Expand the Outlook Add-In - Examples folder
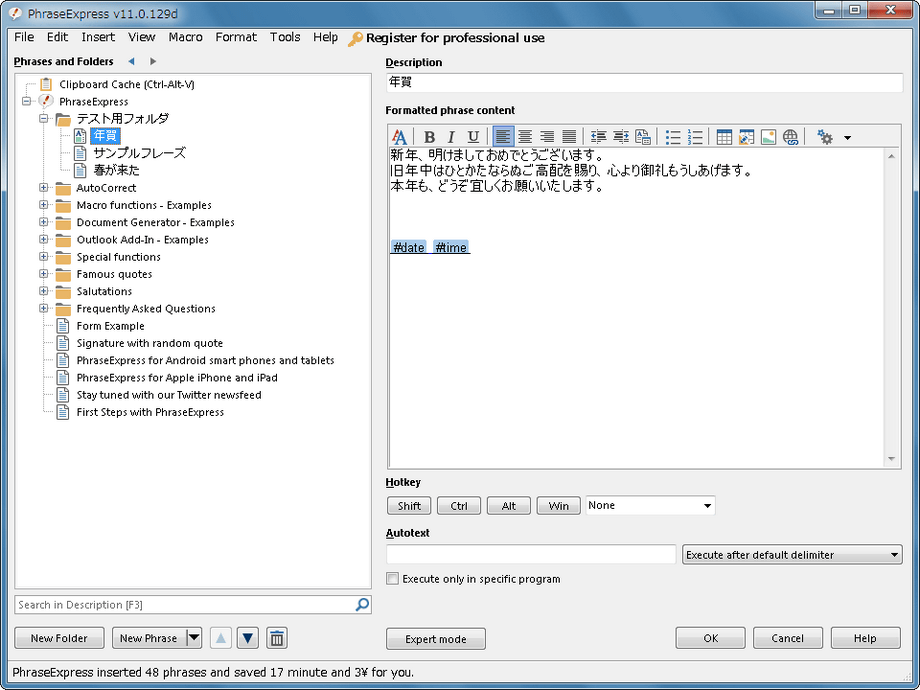 [44, 239]
